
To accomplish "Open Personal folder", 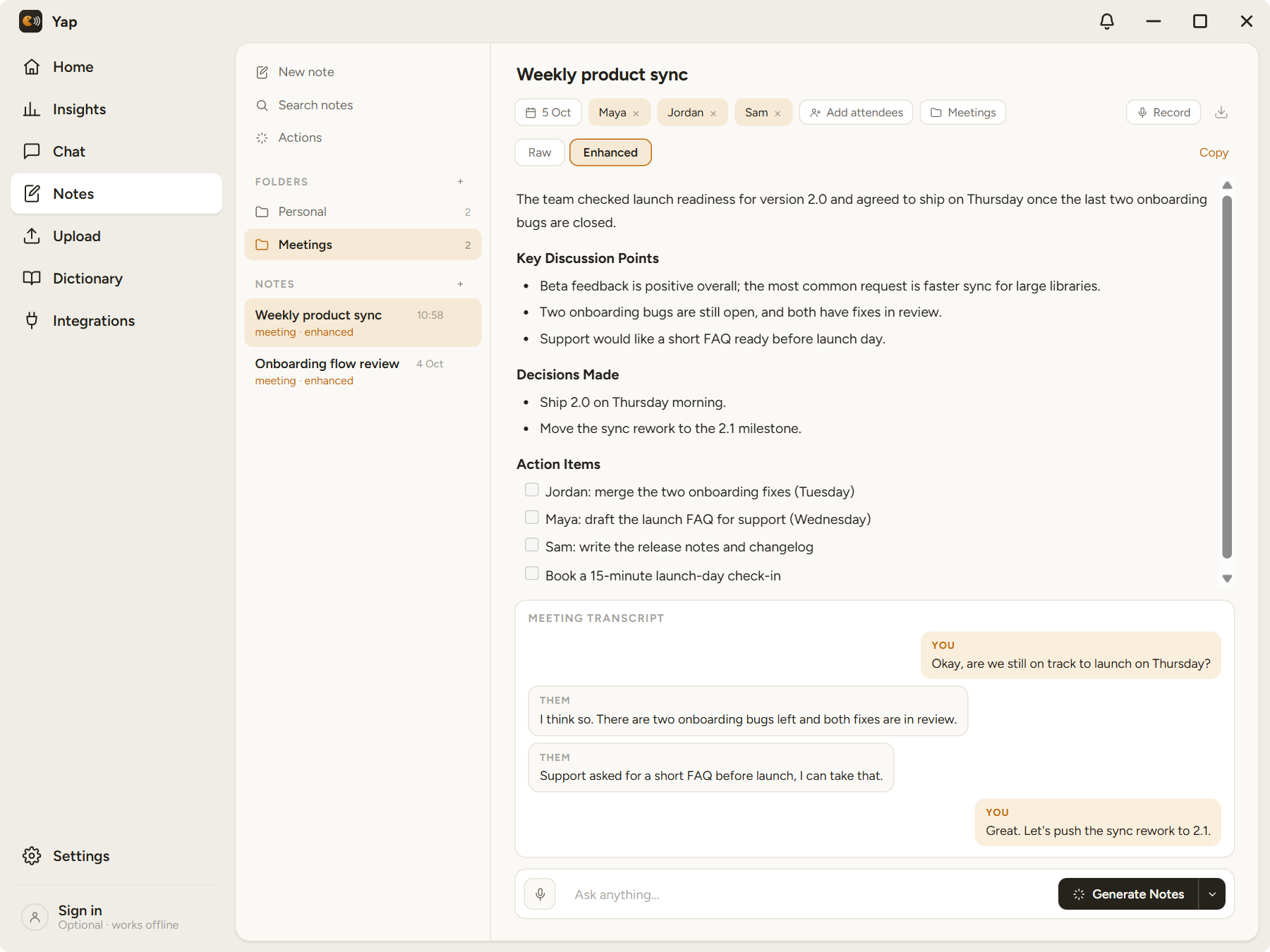I will [x=363, y=212].
